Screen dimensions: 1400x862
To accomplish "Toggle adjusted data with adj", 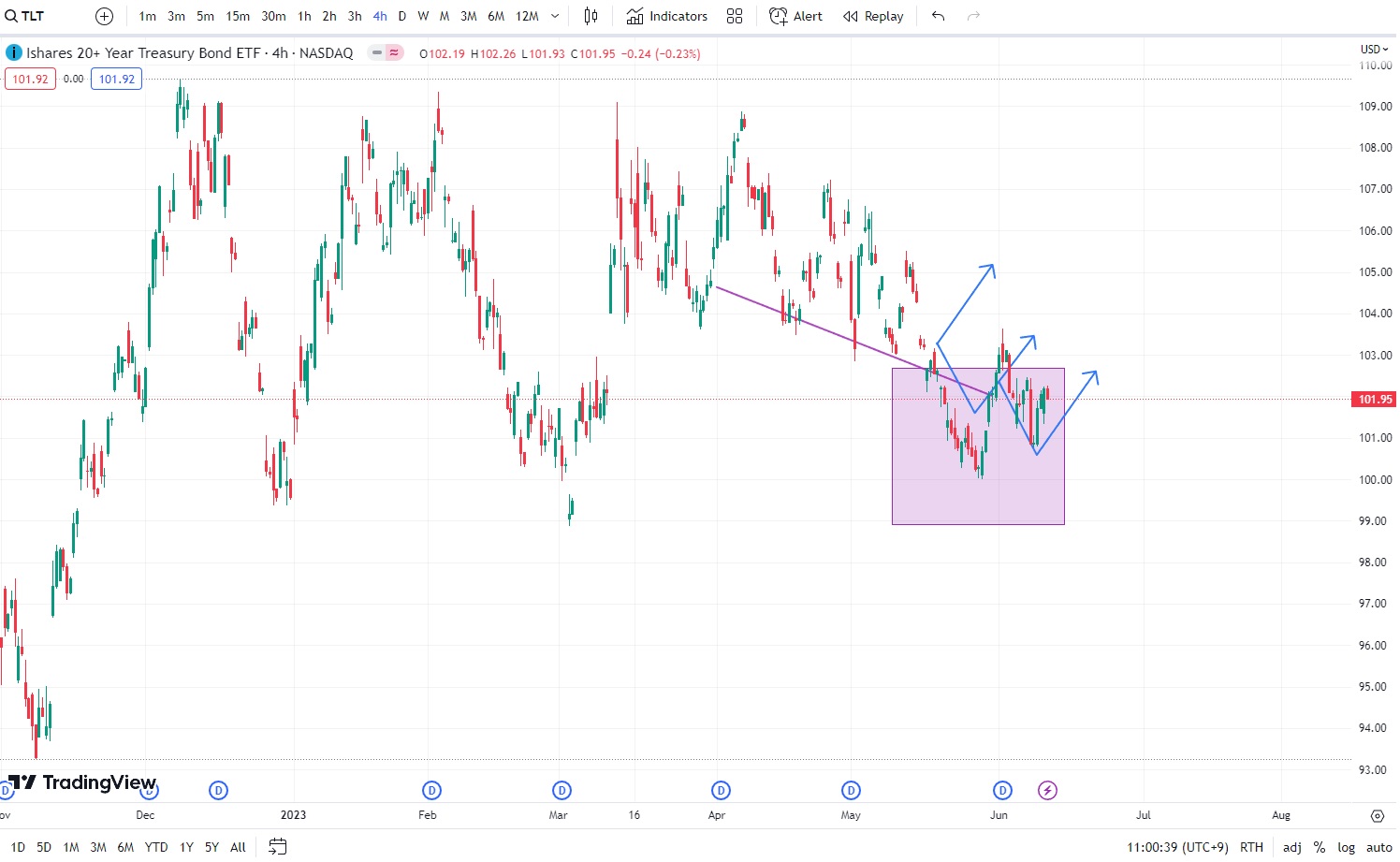I will 1291,847.
